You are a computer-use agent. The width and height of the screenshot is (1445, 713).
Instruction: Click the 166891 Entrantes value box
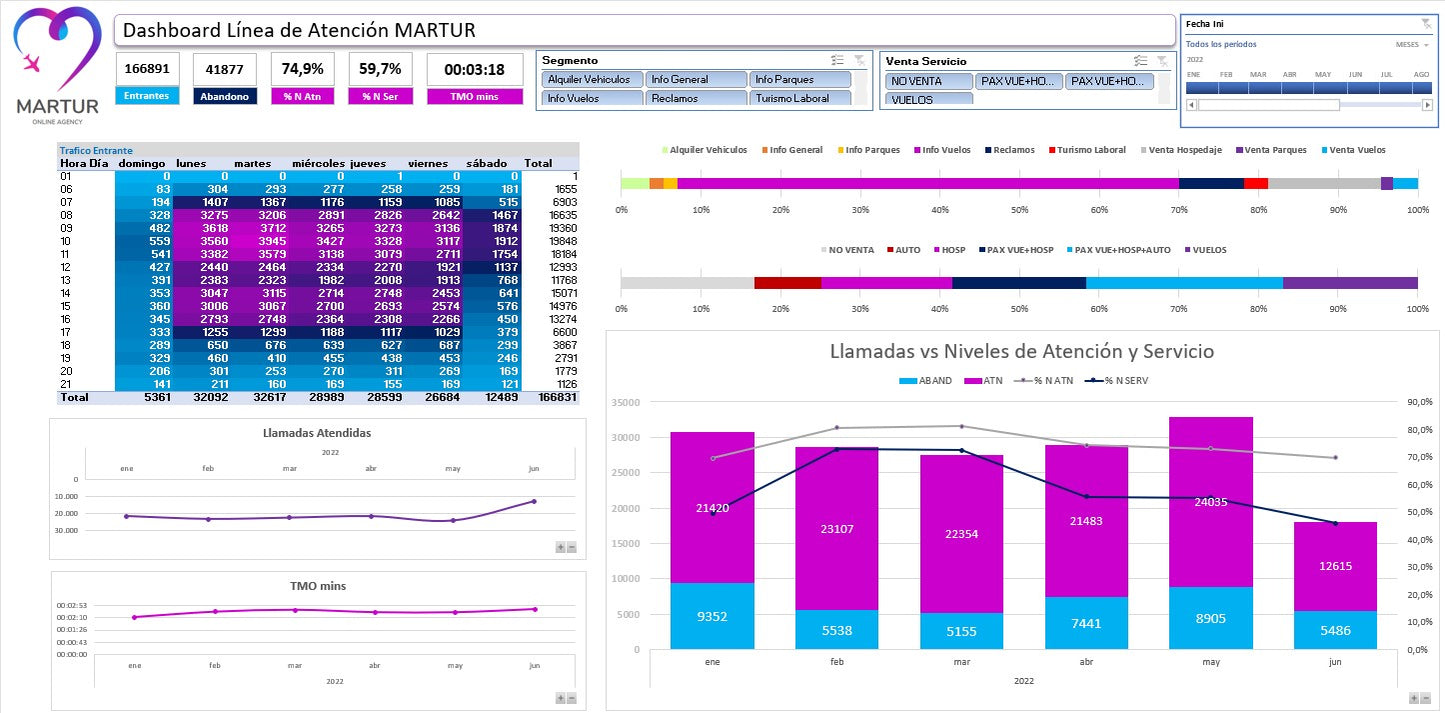click(x=147, y=70)
